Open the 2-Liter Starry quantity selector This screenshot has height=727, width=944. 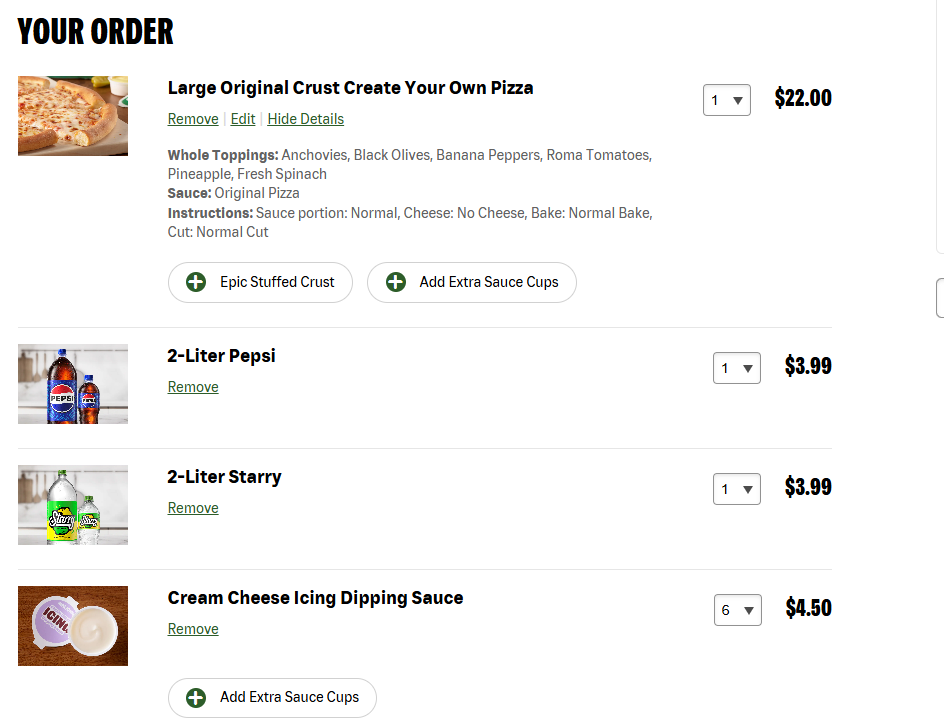[737, 489]
